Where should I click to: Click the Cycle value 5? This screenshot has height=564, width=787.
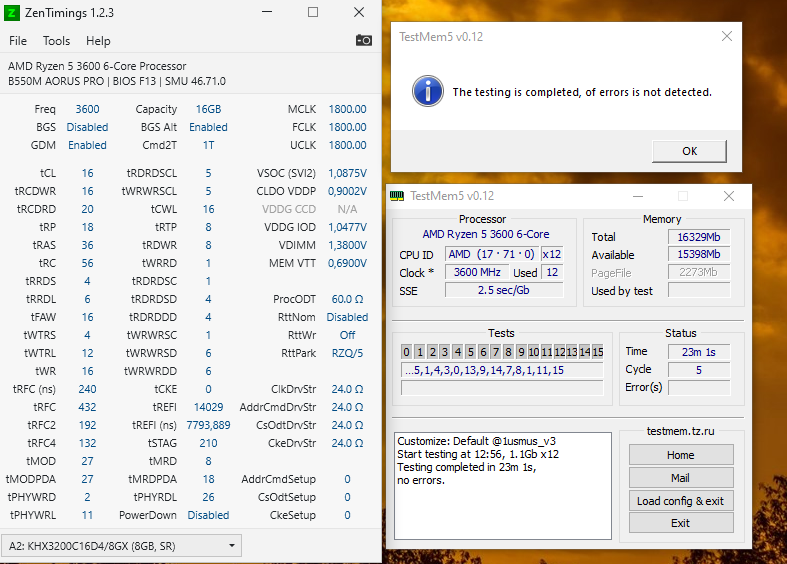click(x=699, y=370)
